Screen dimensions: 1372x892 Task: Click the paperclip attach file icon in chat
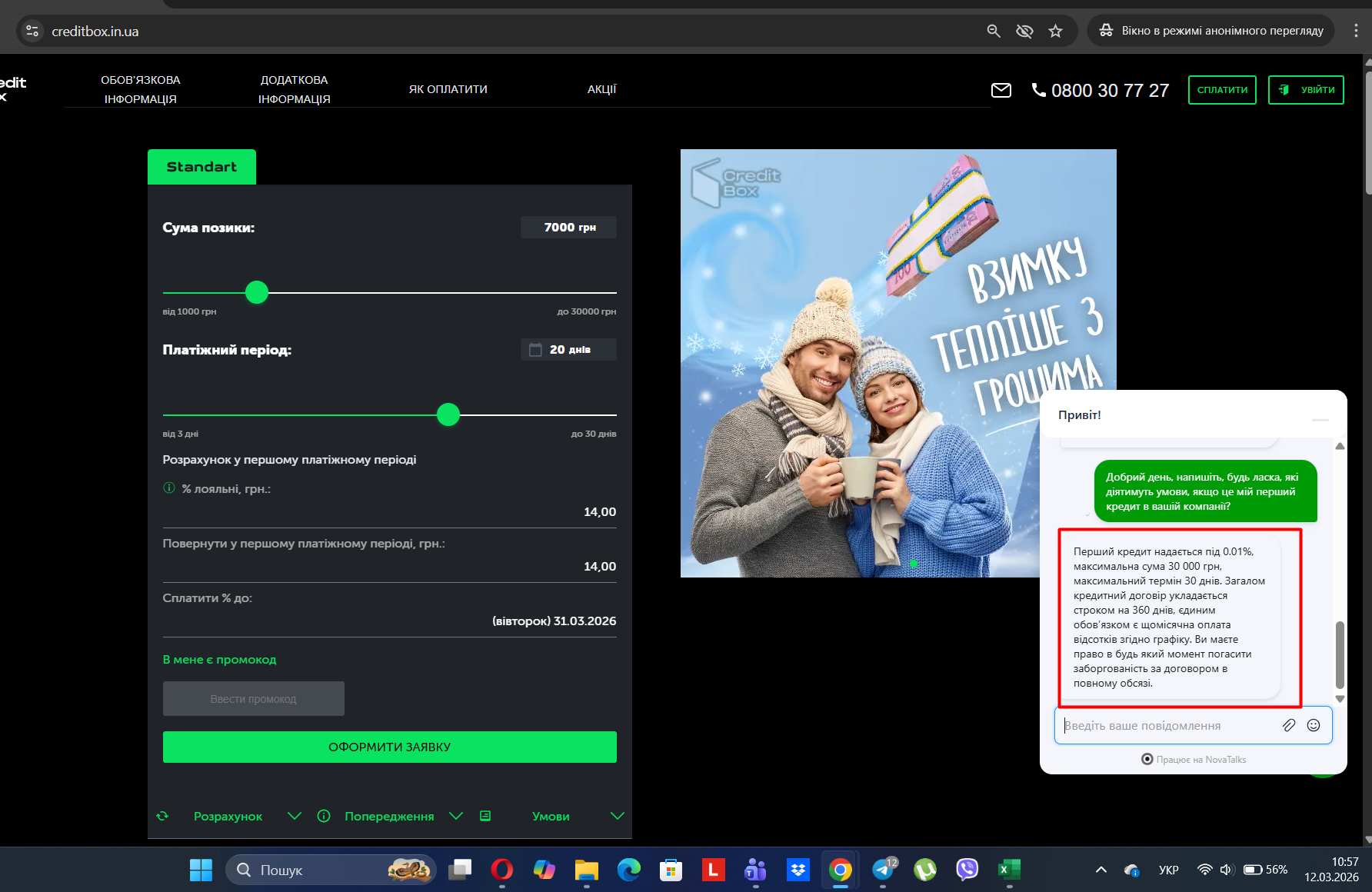[x=1289, y=725]
